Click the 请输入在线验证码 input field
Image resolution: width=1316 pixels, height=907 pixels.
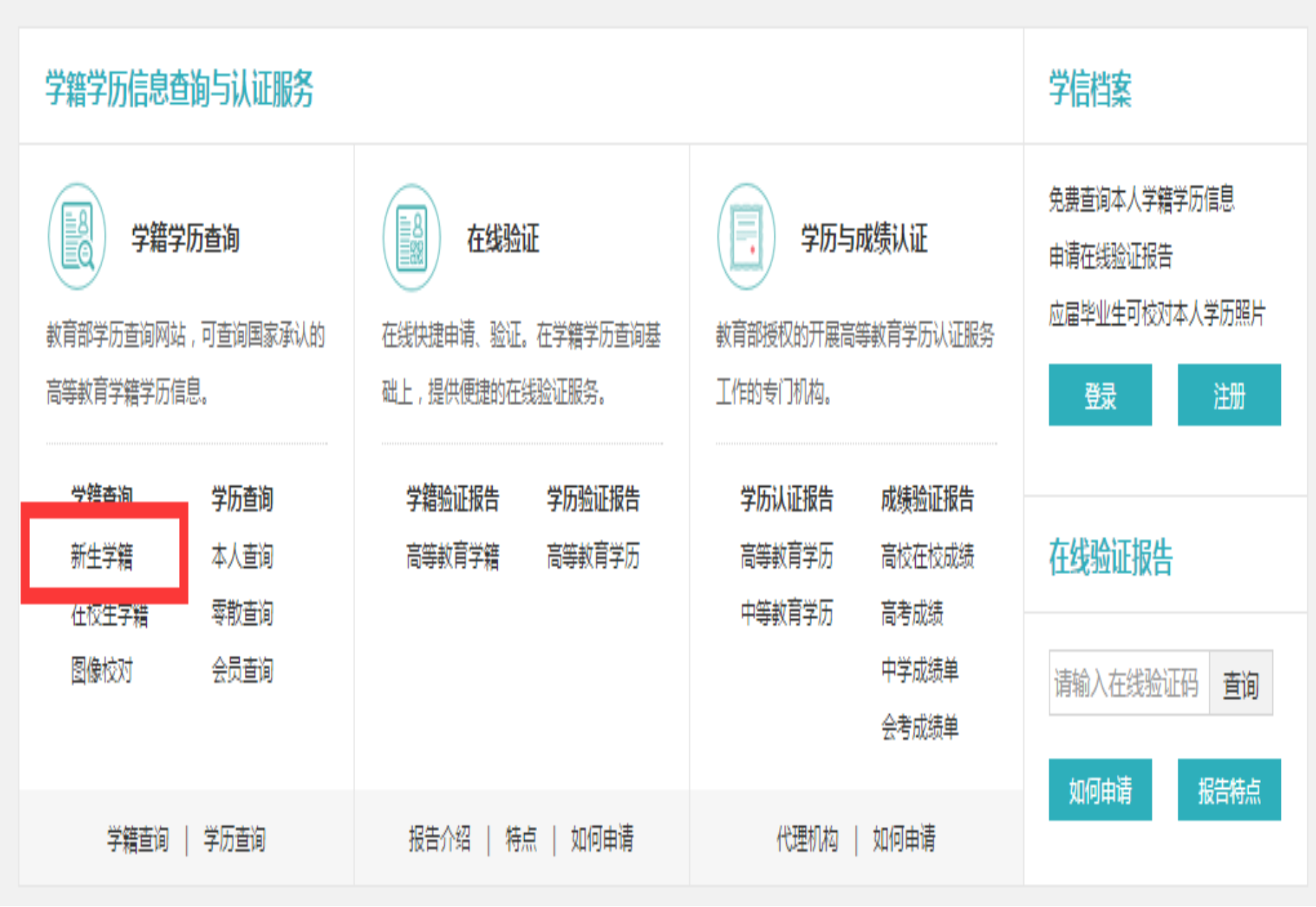[1128, 683]
